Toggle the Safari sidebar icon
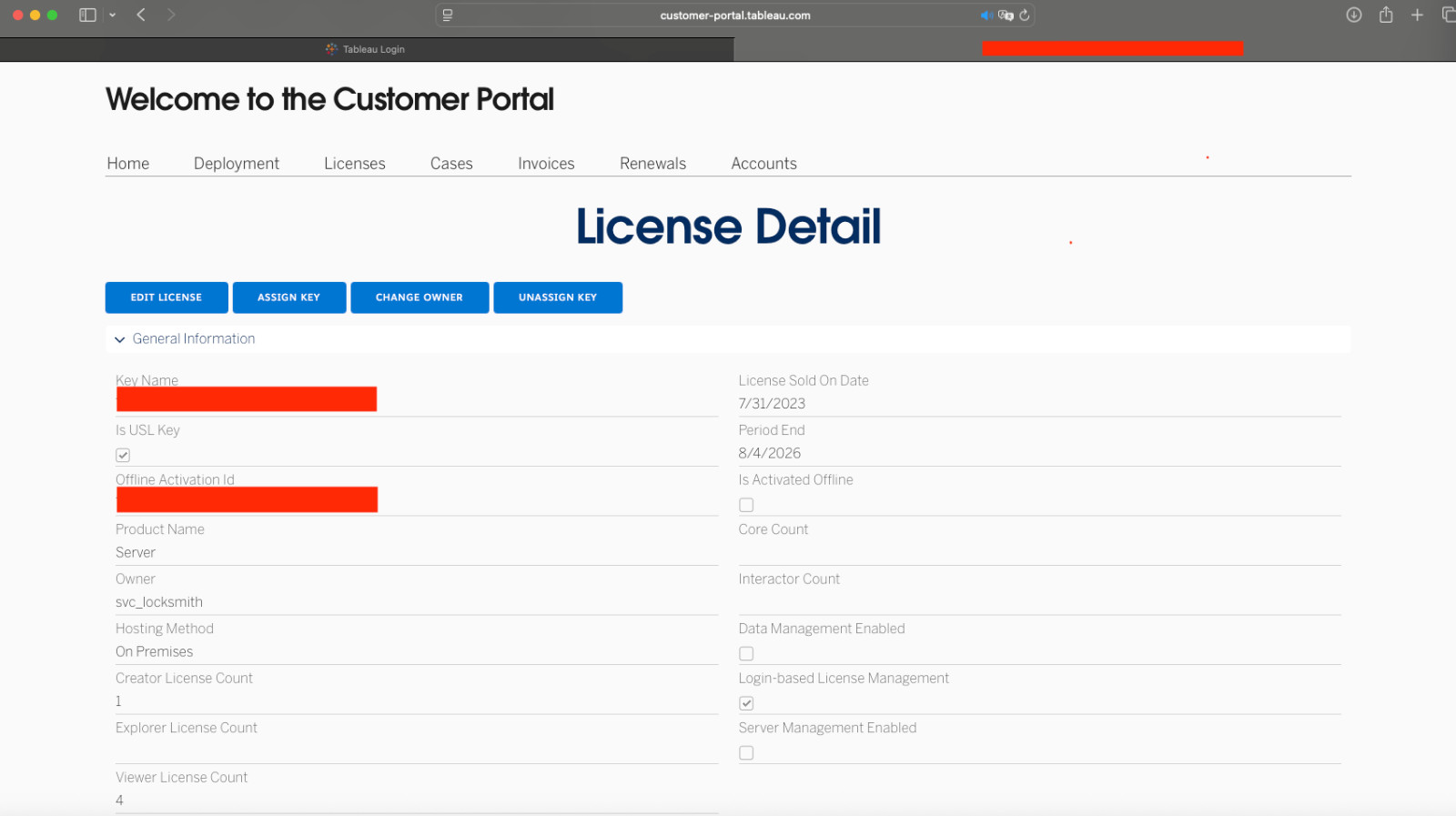This screenshot has height=816, width=1456. point(87,15)
